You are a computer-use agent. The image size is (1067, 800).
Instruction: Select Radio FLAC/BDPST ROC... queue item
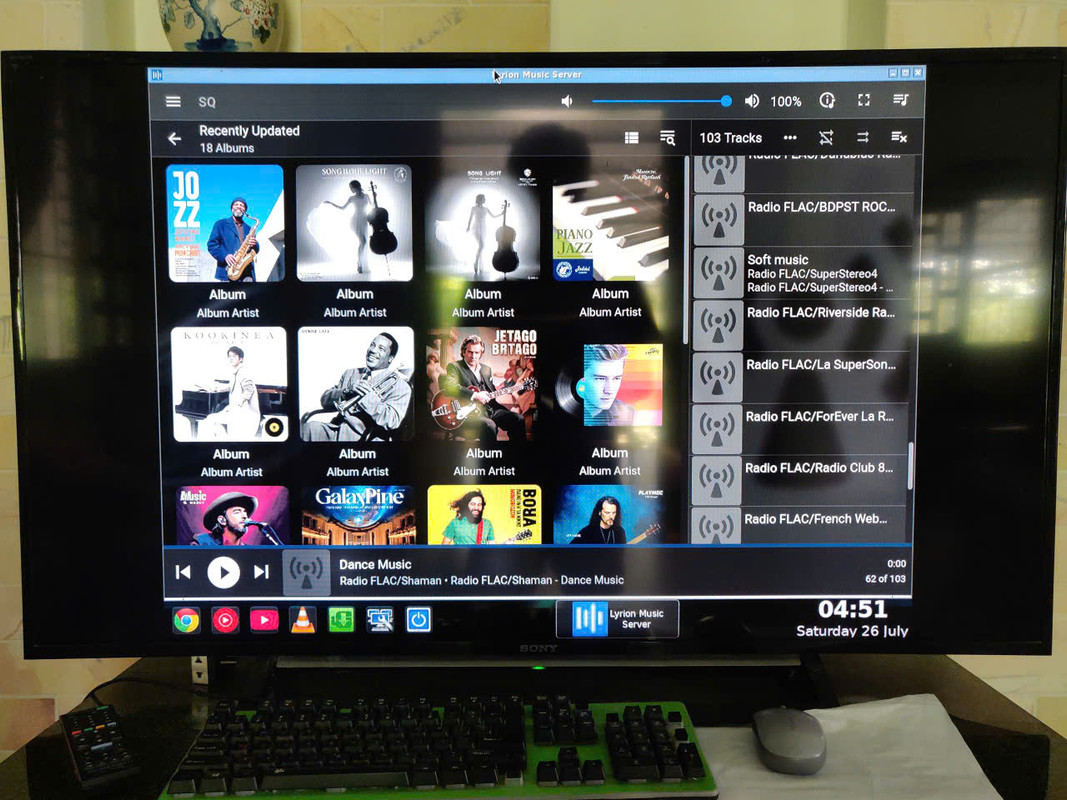(x=801, y=220)
